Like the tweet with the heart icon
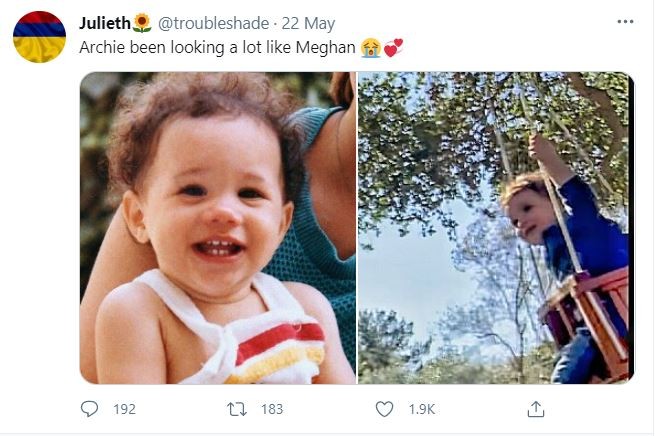The width and height of the screenshot is (655, 436). click(x=384, y=409)
